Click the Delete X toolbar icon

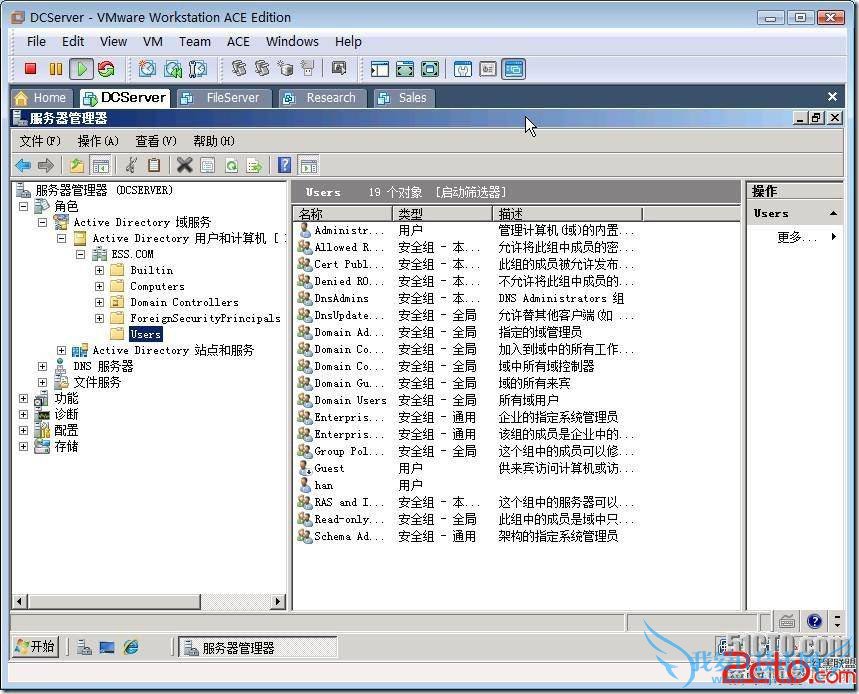185,165
